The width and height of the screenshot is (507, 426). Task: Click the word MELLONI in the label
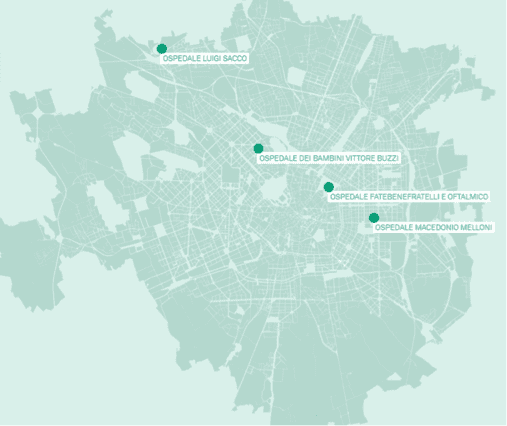pyautogui.click(x=476, y=228)
